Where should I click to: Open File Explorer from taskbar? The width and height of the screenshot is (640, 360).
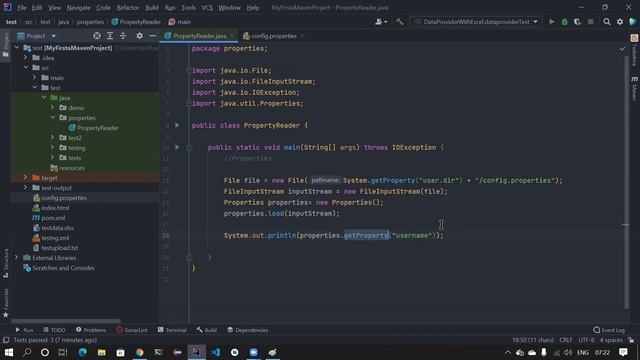[x=102, y=352]
